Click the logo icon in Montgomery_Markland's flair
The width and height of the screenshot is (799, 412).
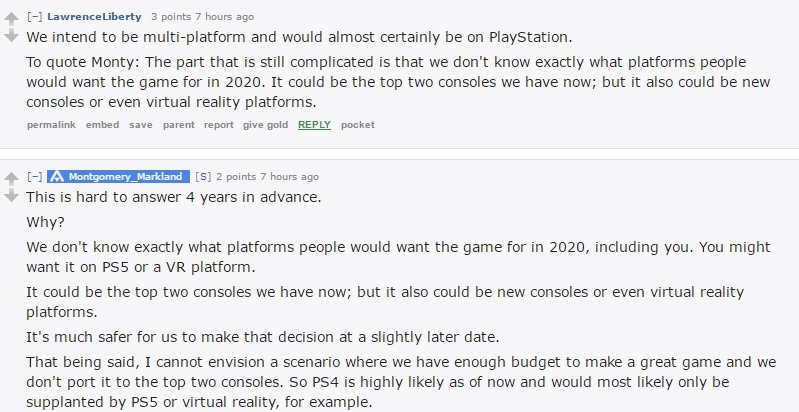[58, 177]
